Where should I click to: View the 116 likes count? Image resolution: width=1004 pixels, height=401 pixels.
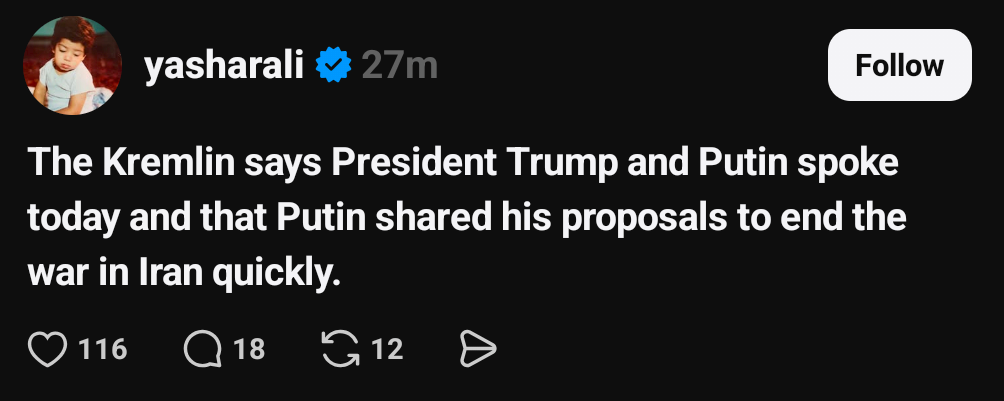102,348
